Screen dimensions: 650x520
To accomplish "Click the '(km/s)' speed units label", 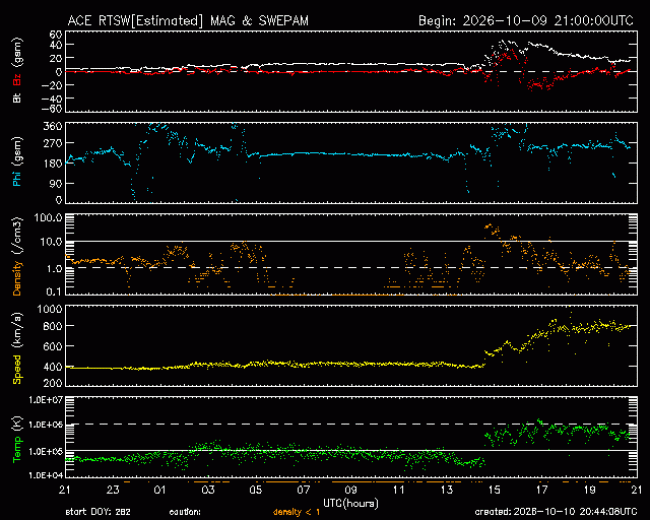I will point(17,330).
